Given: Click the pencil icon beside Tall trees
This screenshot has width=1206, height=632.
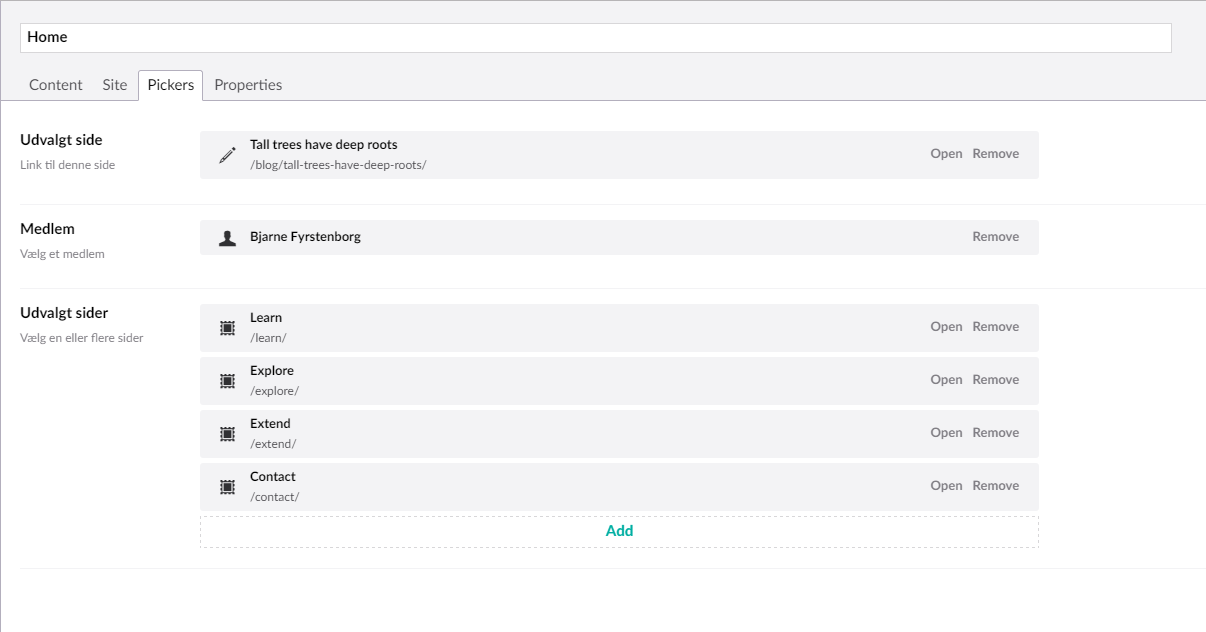Looking at the screenshot, I should tap(228, 155).
